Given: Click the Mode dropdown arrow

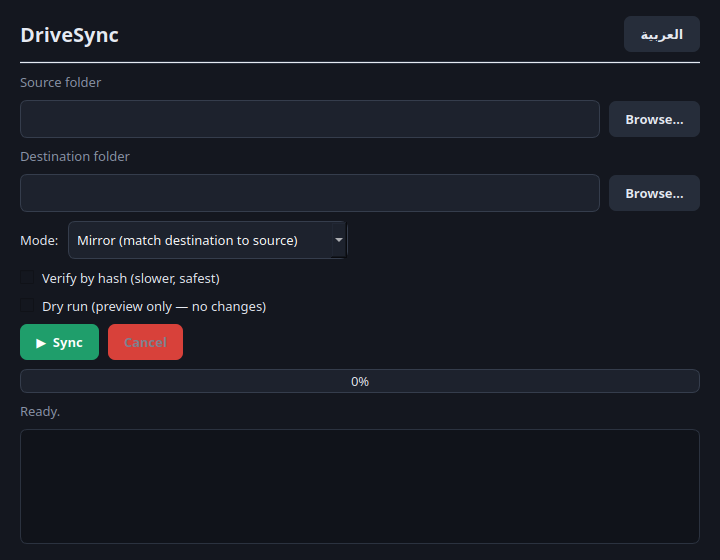Looking at the screenshot, I should (x=339, y=240).
